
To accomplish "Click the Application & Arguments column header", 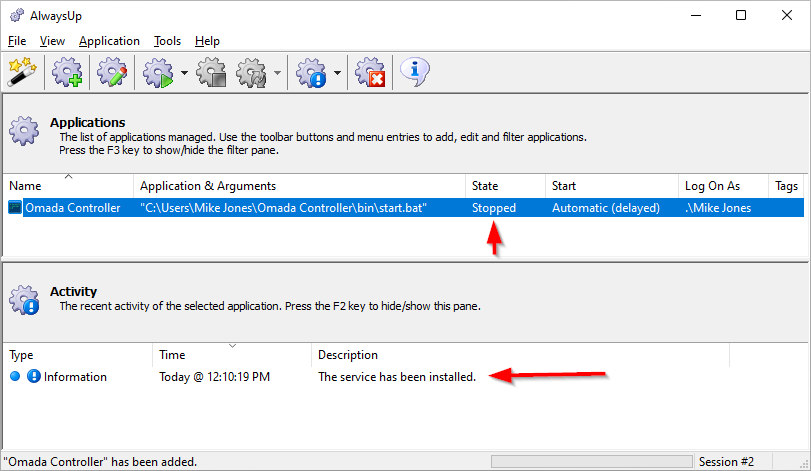I will pyautogui.click(x=299, y=186).
